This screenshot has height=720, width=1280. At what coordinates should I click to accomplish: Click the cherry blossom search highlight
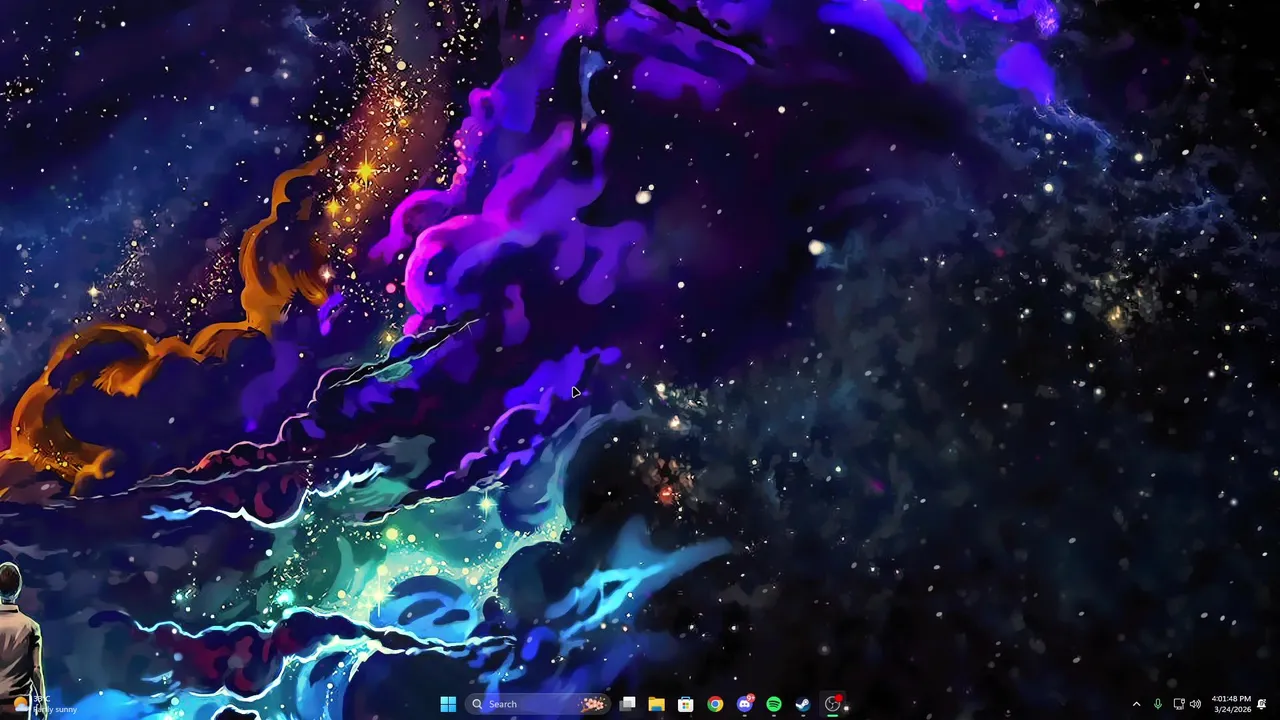(593, 704)
